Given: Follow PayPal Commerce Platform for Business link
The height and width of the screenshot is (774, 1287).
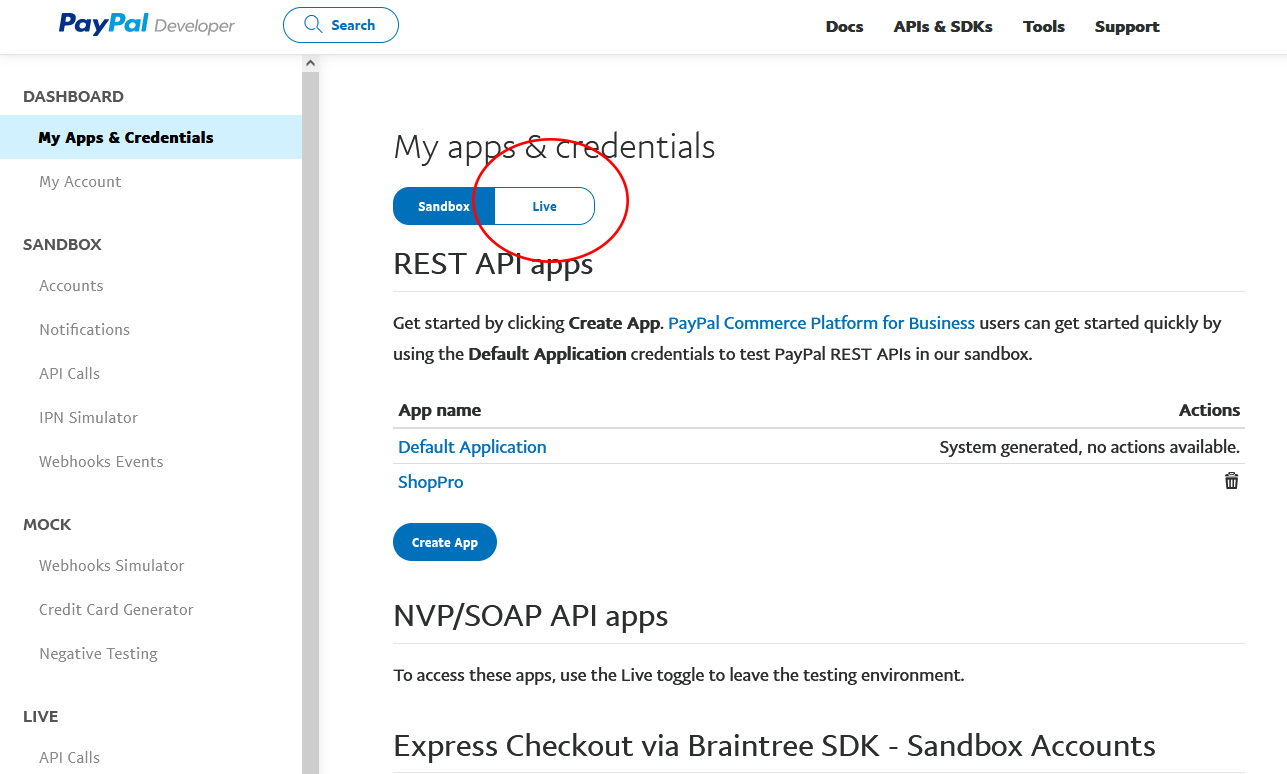Looking at the screenshot, I should tap(821, 323).
